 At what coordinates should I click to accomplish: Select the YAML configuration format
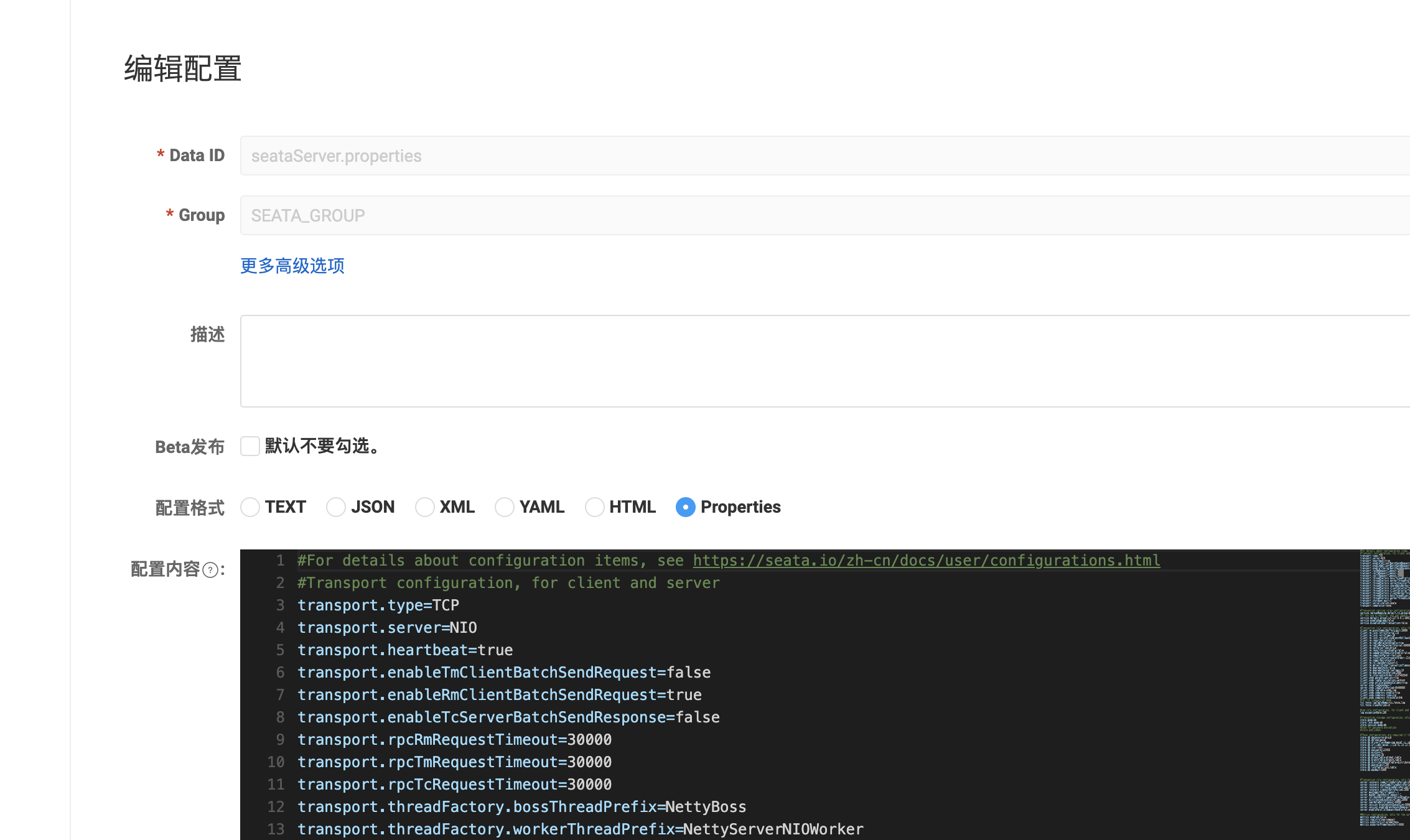pos(504,507)
